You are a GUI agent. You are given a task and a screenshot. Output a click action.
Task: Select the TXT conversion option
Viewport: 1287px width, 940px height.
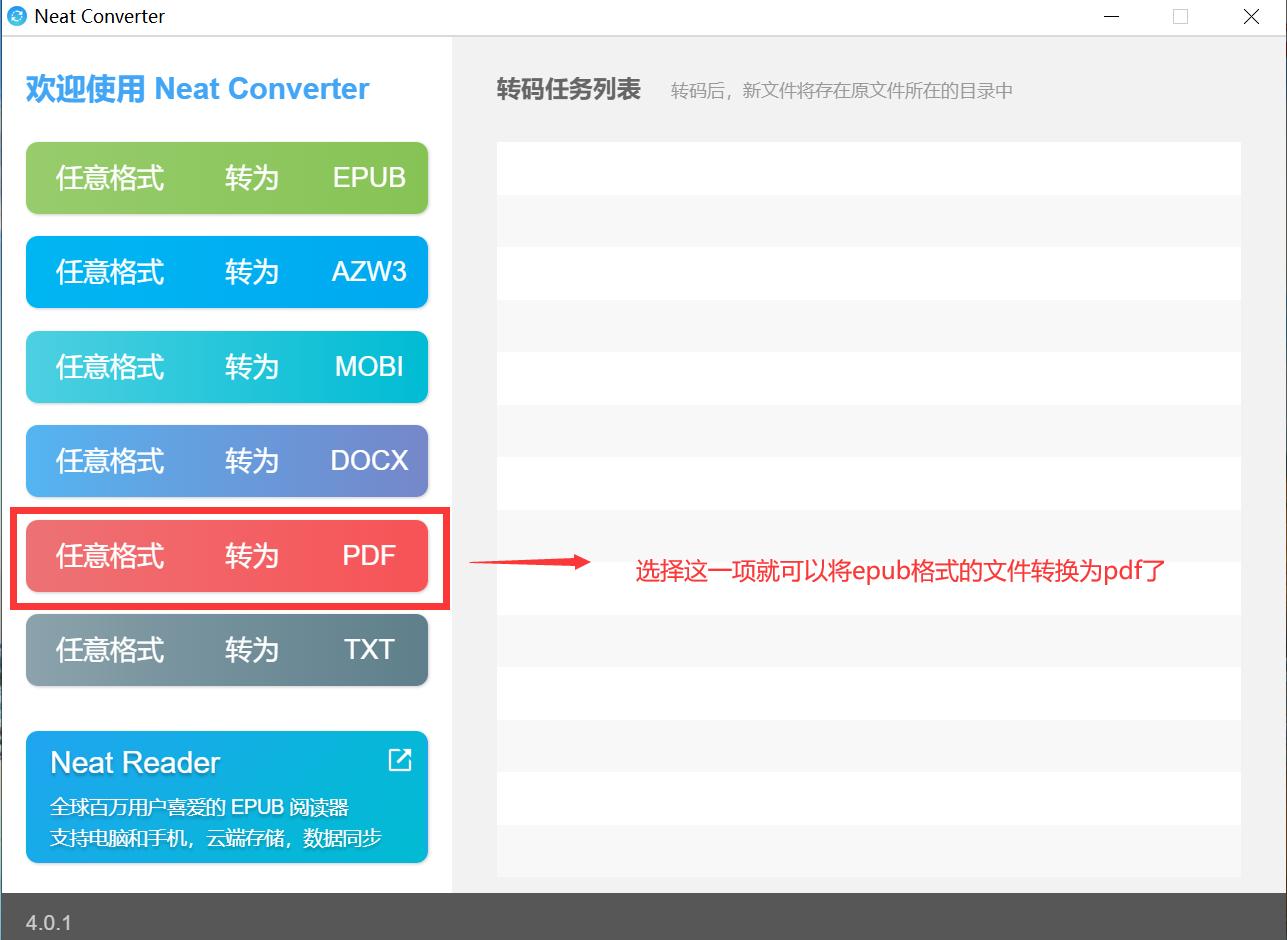coord(227,649)
